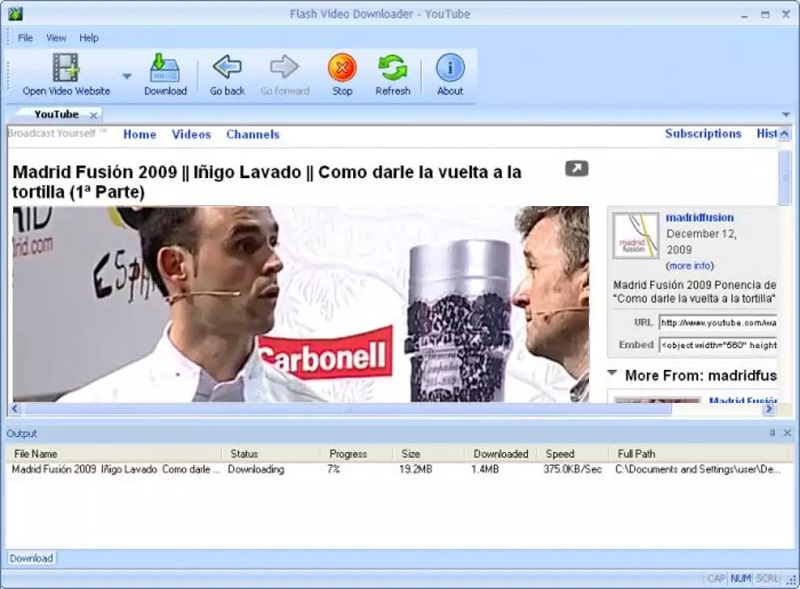Open the Channels link
Image resolution: width=800 pixels, height=589 pixels.
pos(253,134)
